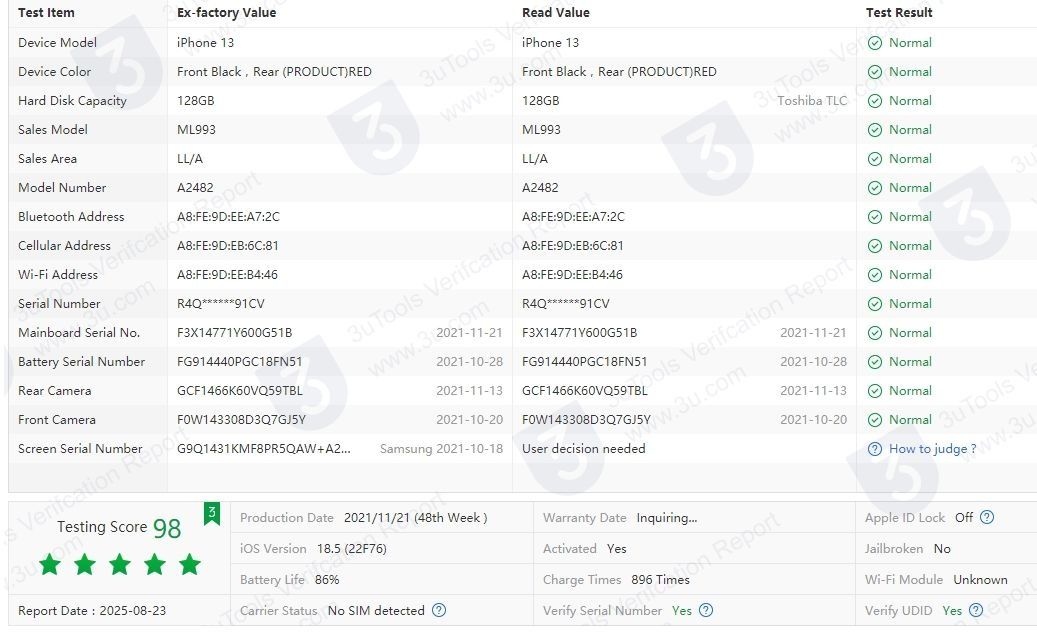Click the Warranty Date Inquiring... value
Image resolution: width=1037 pixels, height=635 pixels.
667,518
